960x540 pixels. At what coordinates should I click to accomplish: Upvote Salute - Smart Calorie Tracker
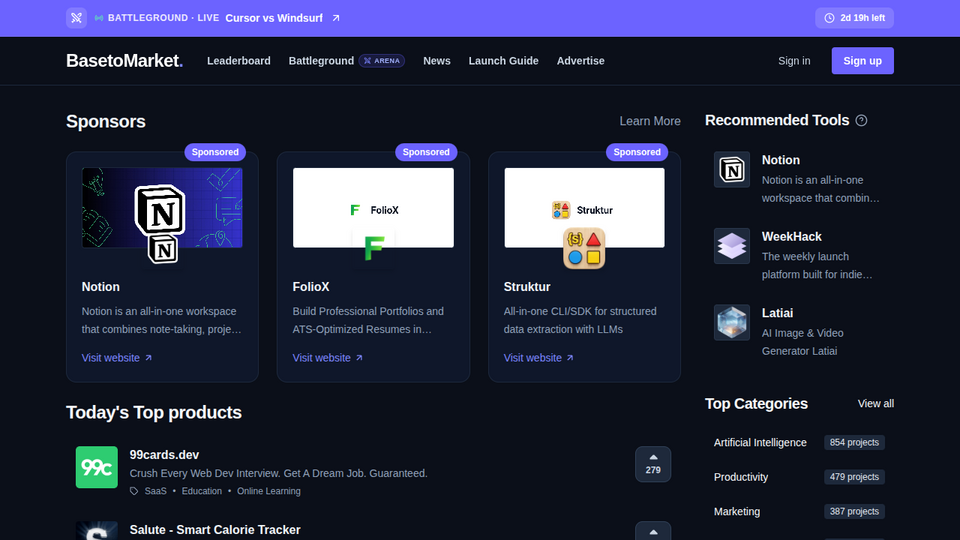[x=653, y=531]
